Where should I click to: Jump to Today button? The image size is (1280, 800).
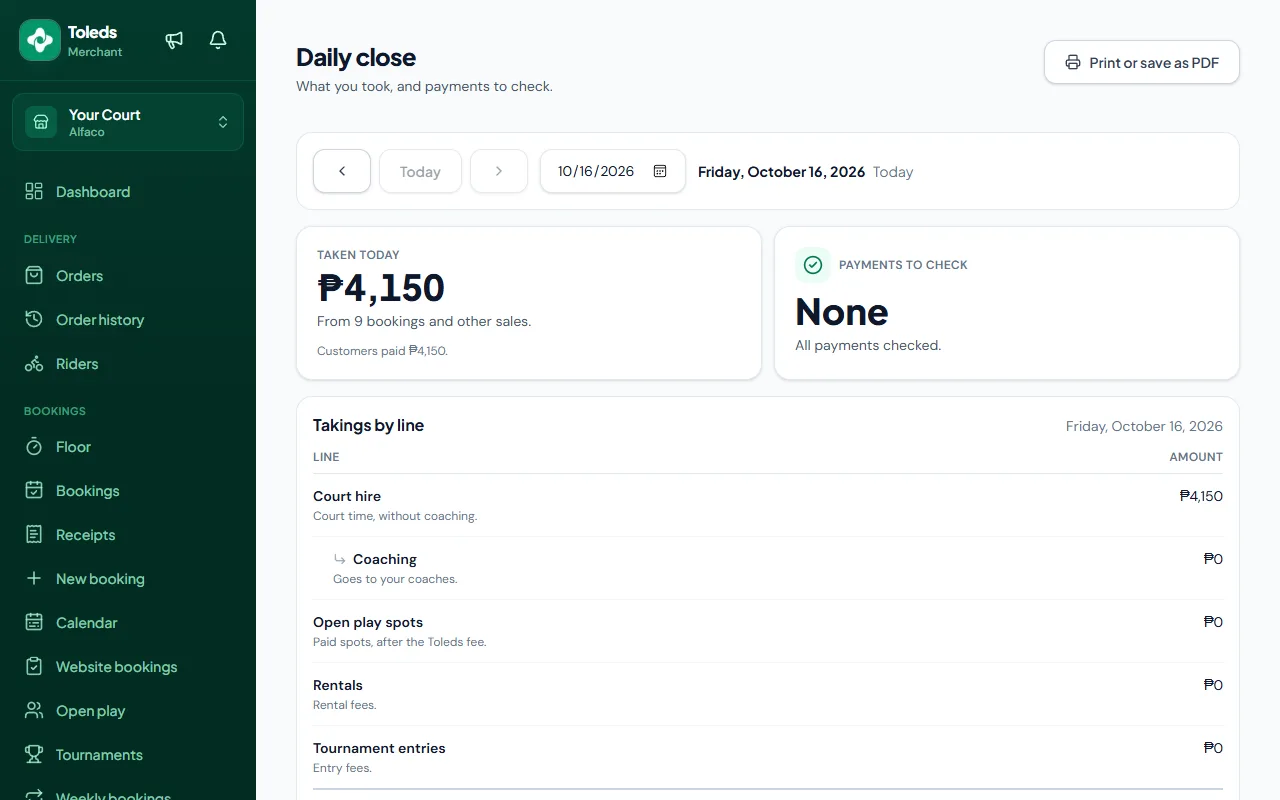[x=420, y=171]
